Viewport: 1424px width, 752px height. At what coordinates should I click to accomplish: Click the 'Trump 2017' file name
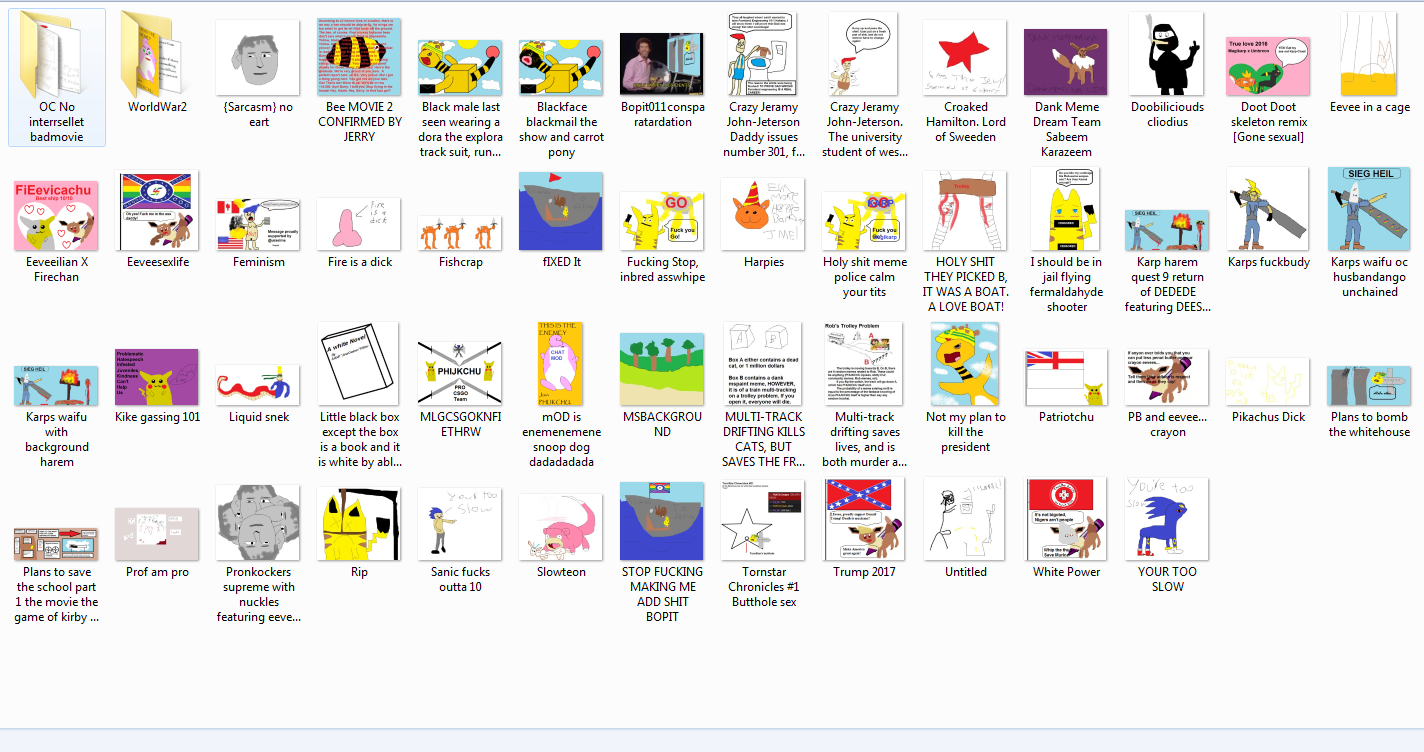(864, 572)
